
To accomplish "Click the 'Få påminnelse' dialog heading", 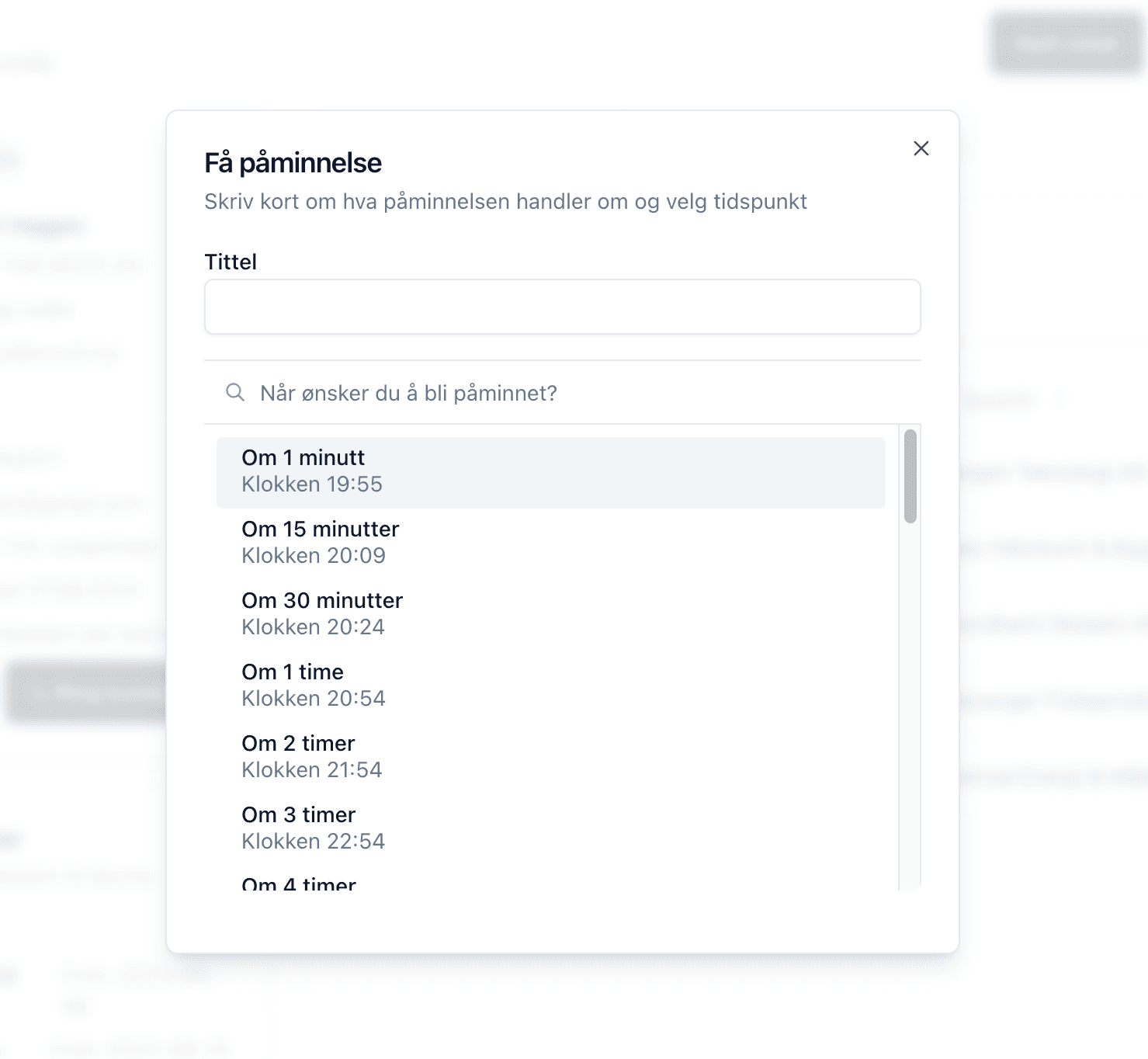I will point(293,163).
